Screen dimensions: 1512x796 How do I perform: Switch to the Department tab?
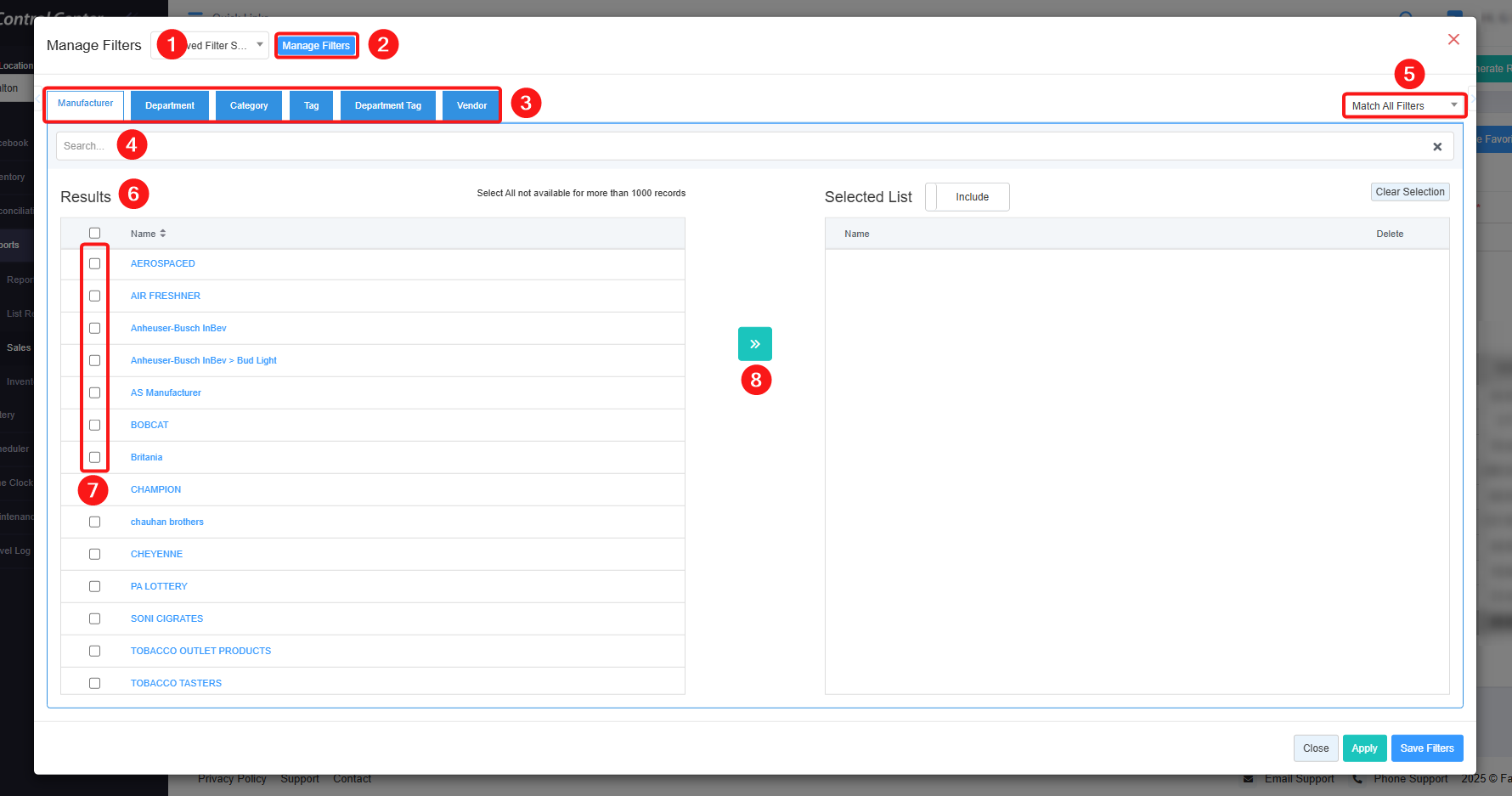tap(170, 106)
